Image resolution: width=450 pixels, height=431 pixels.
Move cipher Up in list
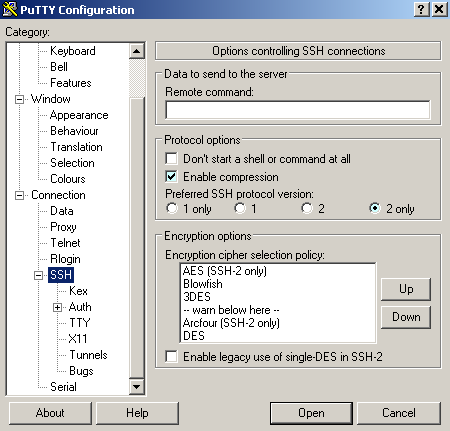pyautogui.click(x=406, y=289)
